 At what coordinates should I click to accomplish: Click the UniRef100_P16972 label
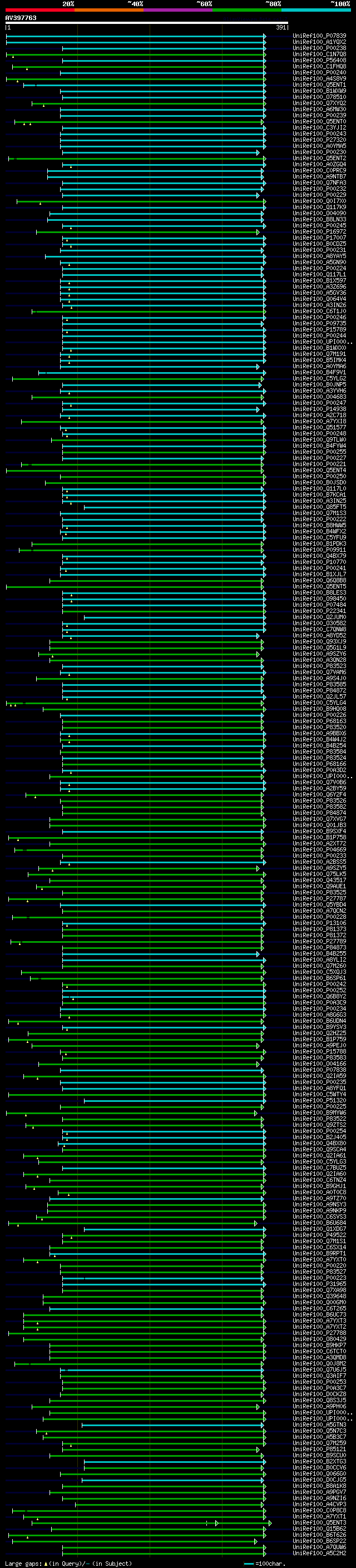click(x=319, y=231)
